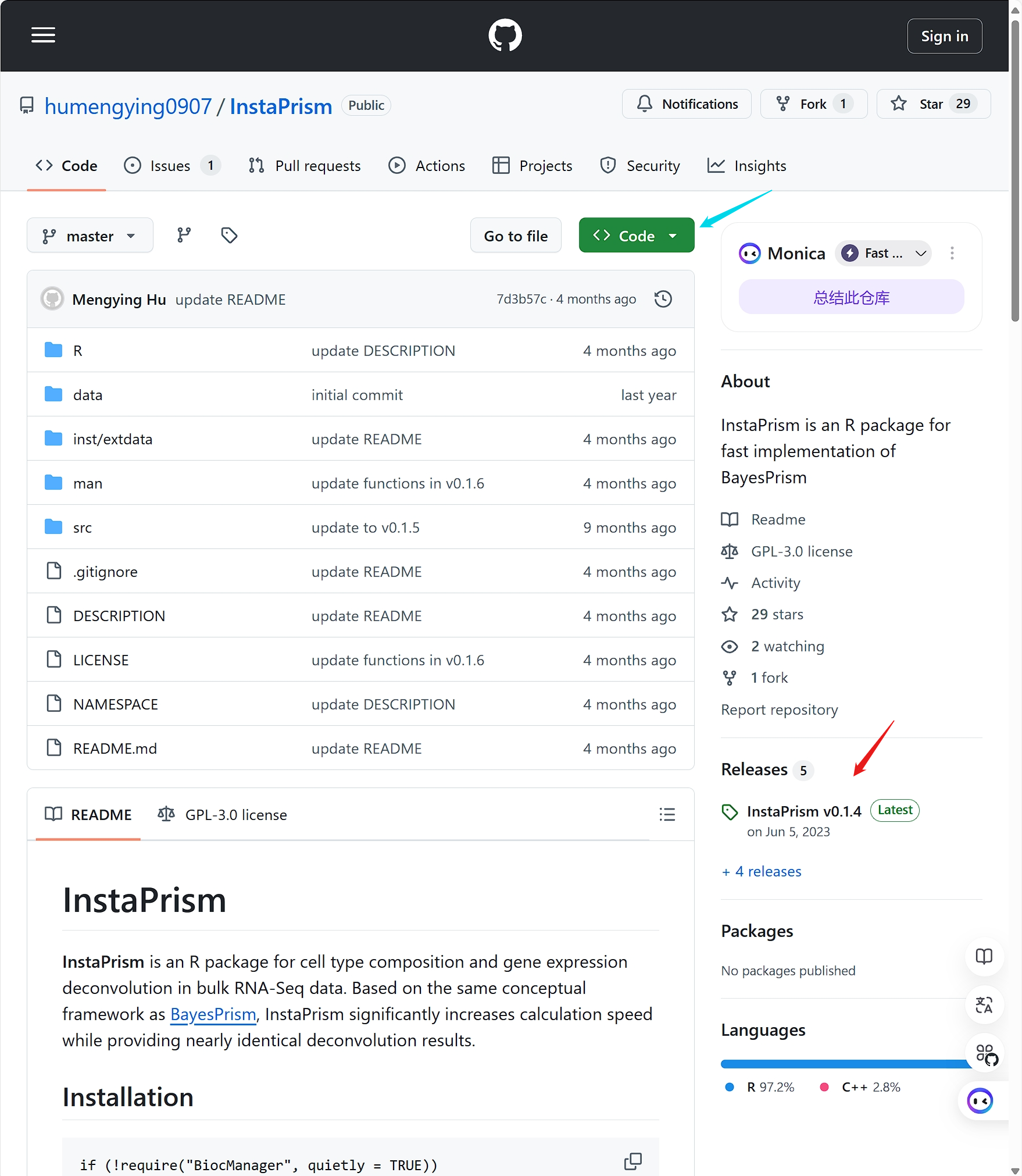
Task: Open the BayesPrism link in README
Action: 213,1014
